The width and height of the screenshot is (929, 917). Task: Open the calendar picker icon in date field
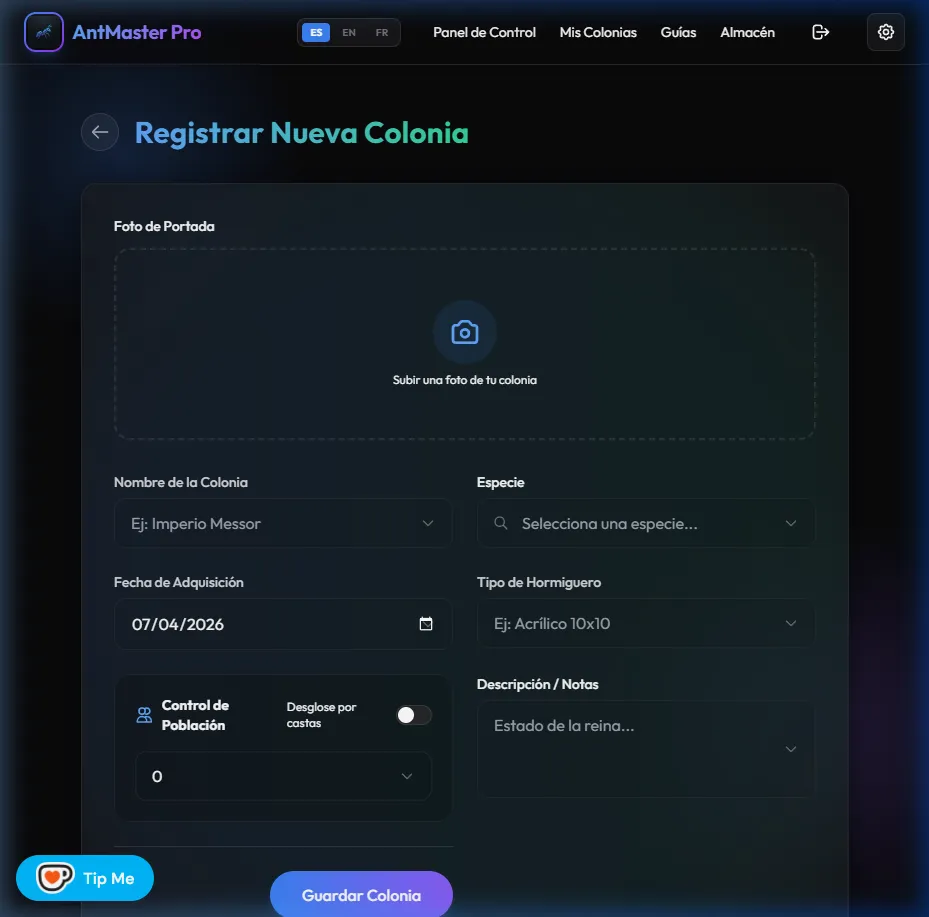coord(426,624)
